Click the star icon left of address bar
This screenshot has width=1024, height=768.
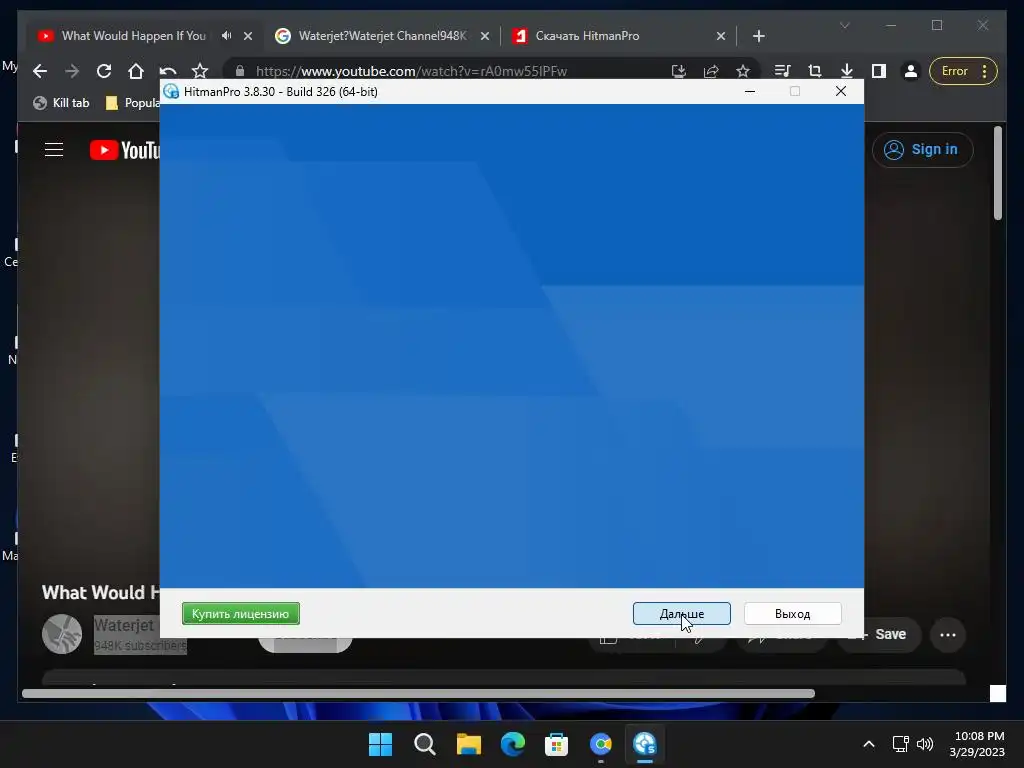(x=200, y=71)
